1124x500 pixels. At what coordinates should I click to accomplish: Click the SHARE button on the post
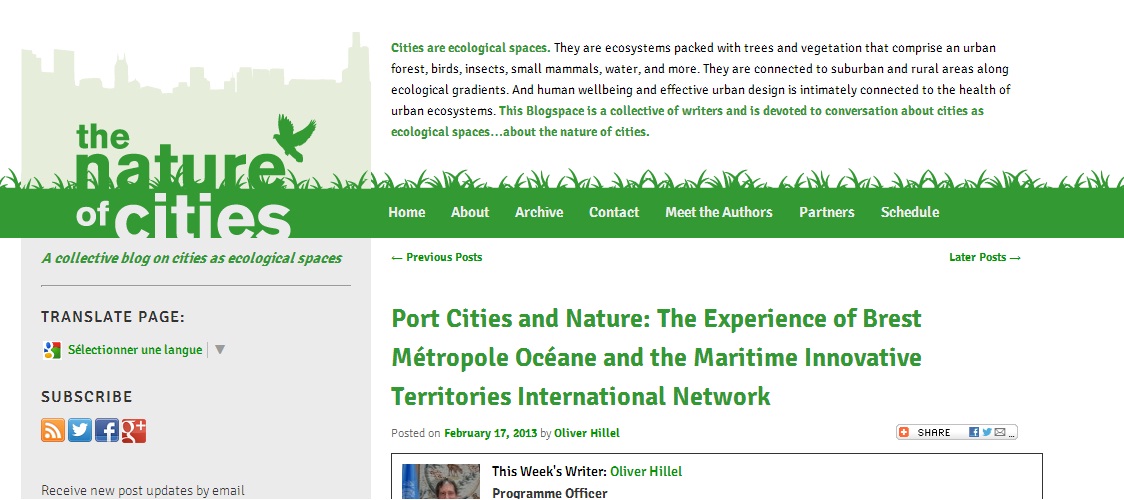point(956,432)
